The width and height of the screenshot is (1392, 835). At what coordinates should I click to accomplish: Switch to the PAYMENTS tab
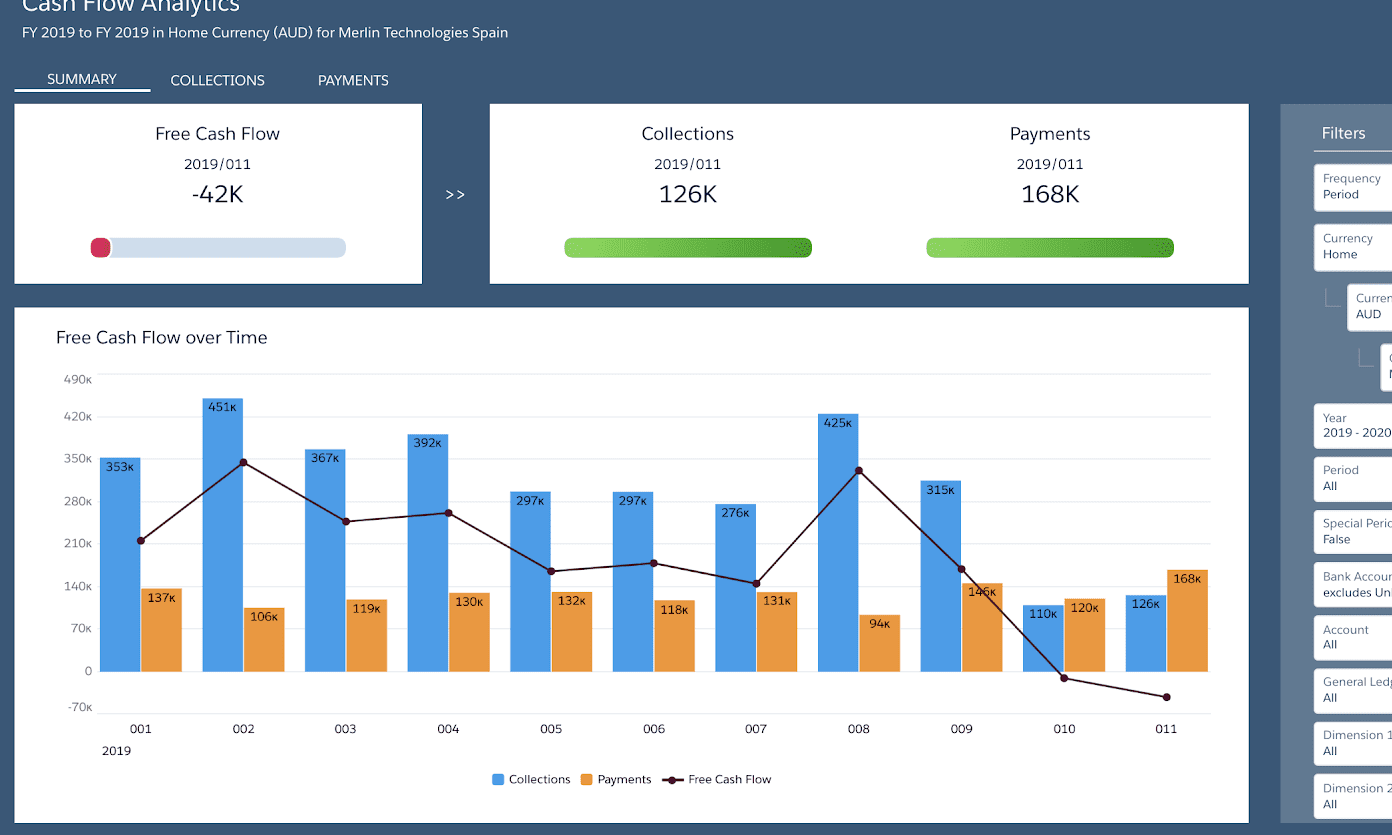coord(352,80)
